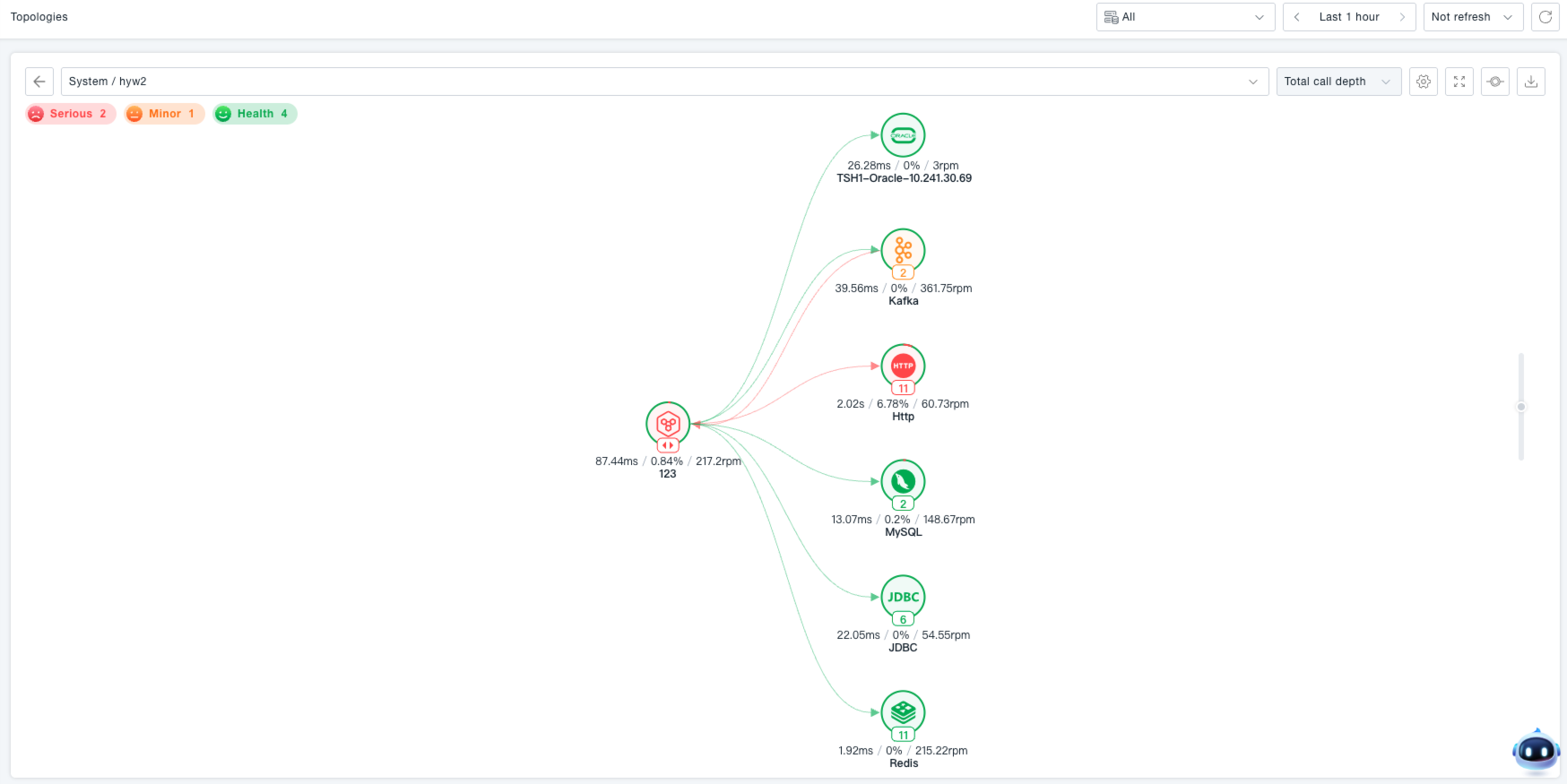
Task: Toggle the Health status filter
Action: click(255, 114)
